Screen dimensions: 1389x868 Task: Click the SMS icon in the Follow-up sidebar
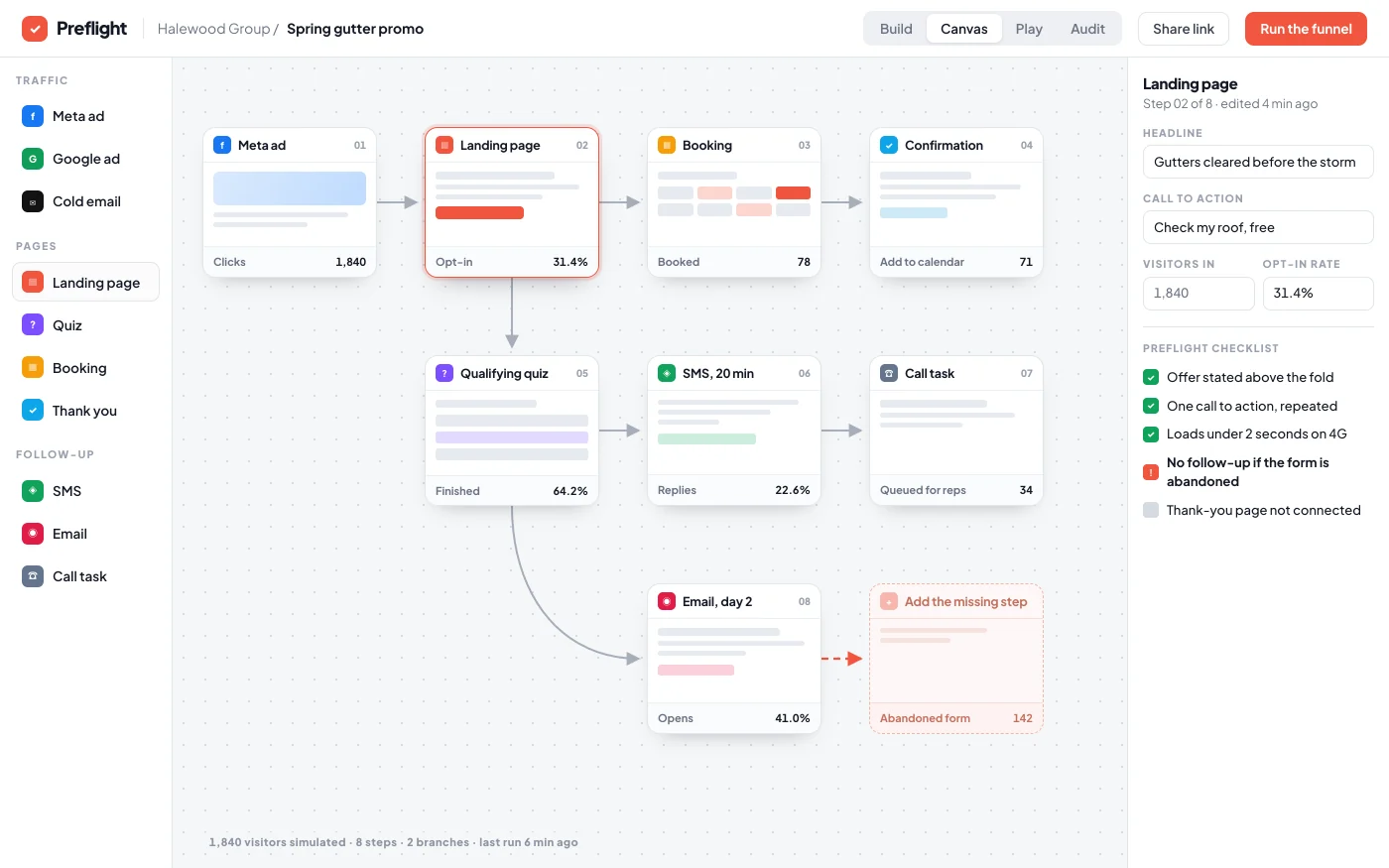point(33,491)
